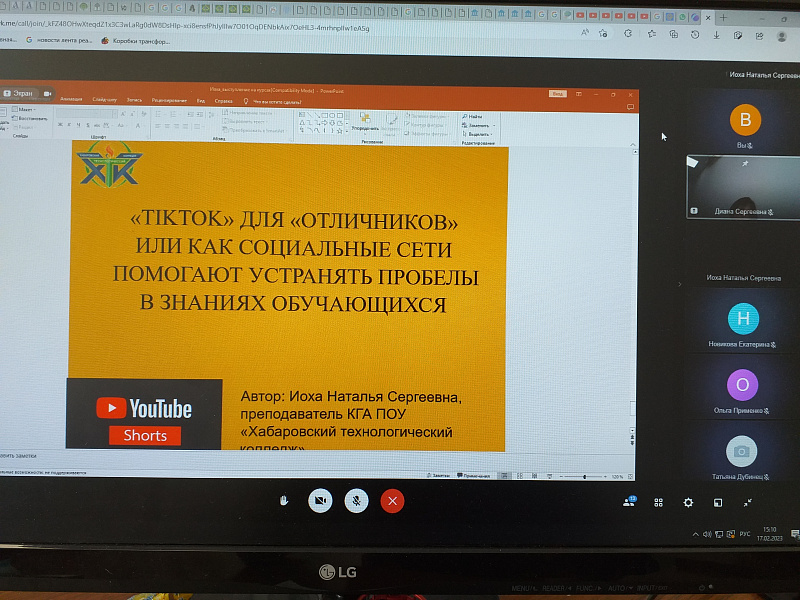
Task: Open the browser Share icon
Action: tap(759, 36)
